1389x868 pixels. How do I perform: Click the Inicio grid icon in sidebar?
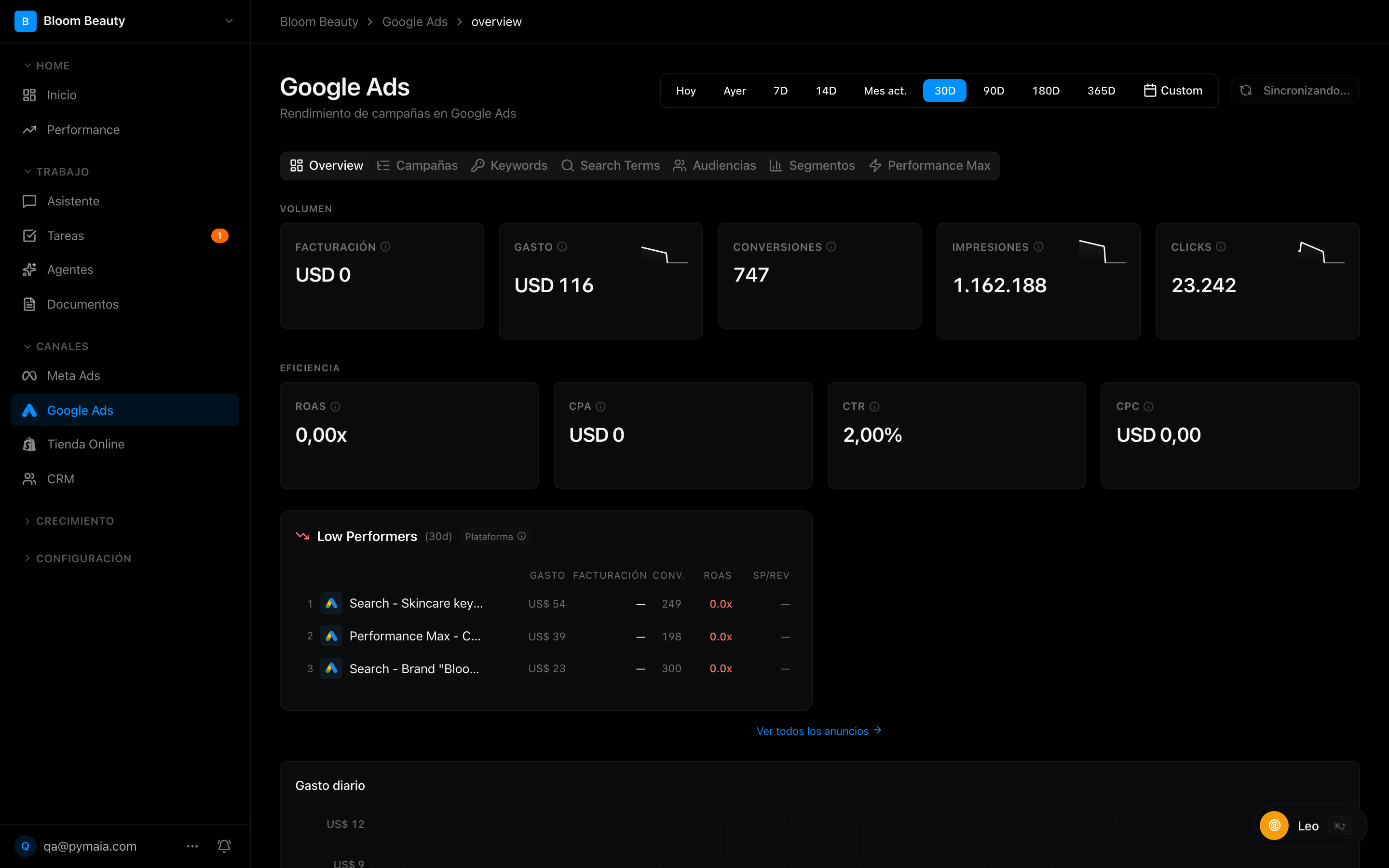coord(29,95)
